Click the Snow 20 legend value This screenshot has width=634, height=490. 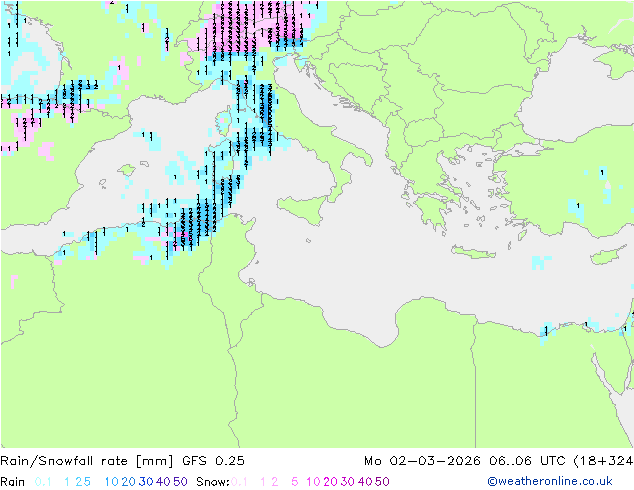[330, 482]
